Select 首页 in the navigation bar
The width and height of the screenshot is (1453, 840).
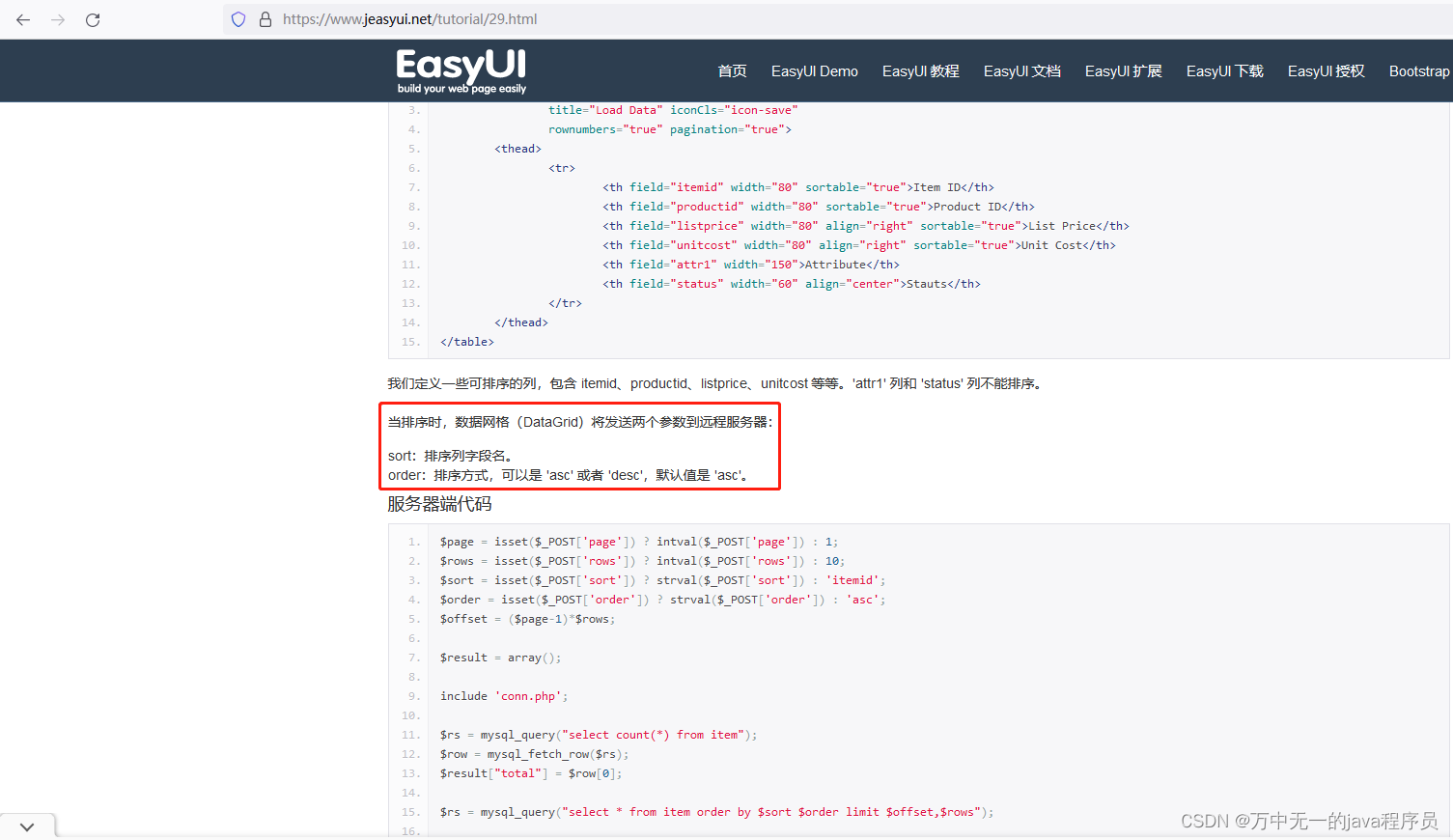point(732,70)
